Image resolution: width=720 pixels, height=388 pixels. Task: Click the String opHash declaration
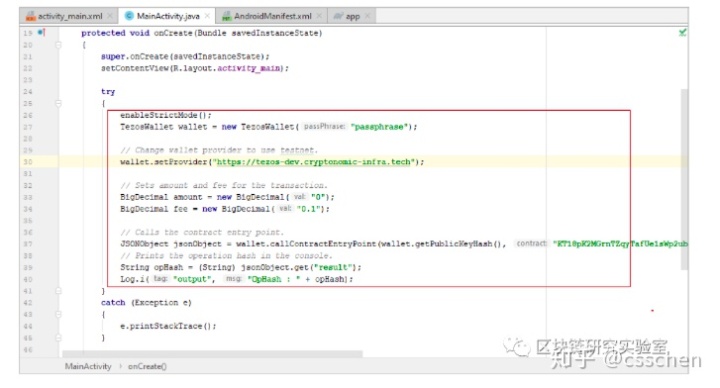(241, 267)
